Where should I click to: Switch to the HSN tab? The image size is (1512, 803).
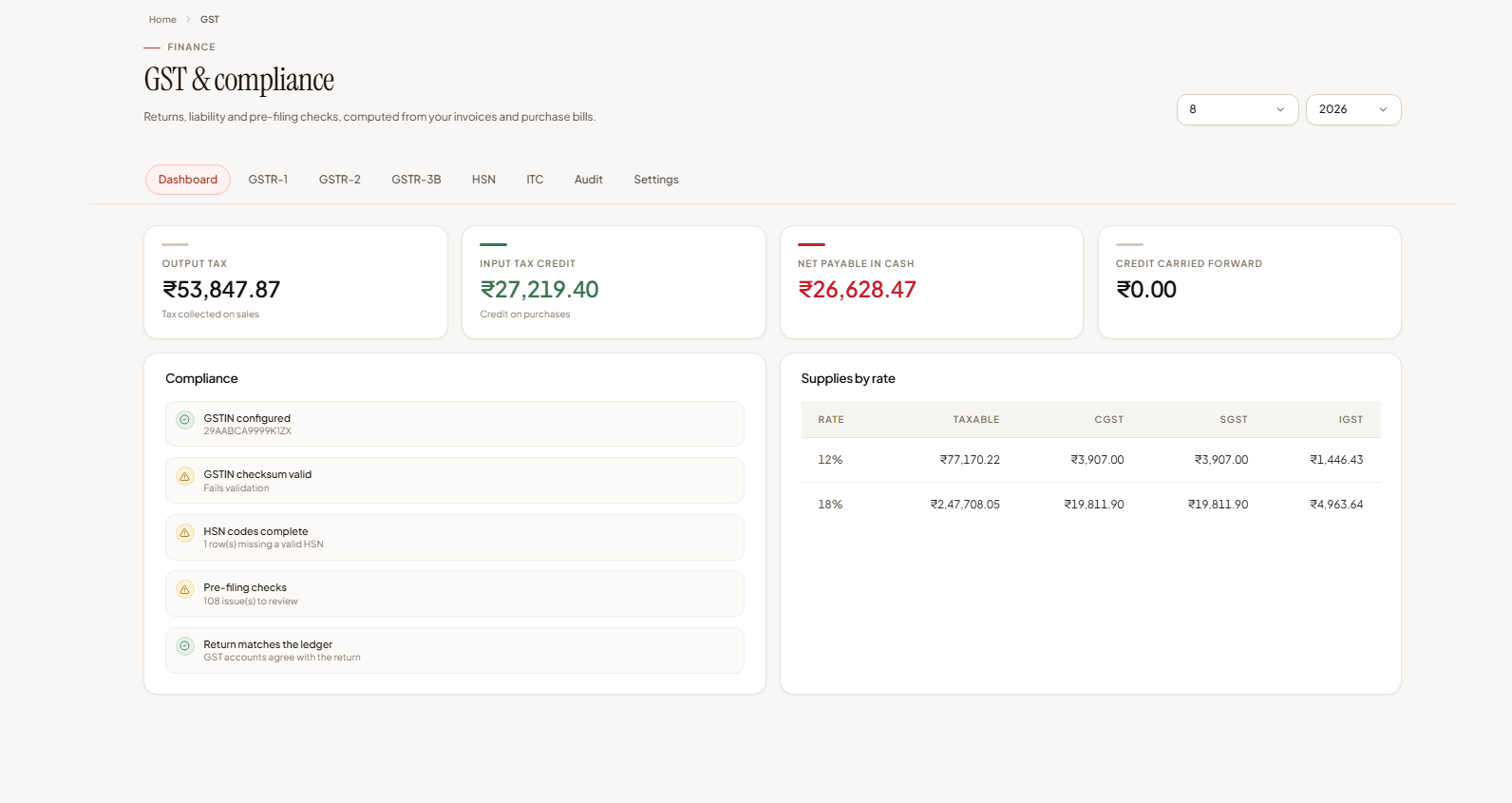[x=483, y=180]
